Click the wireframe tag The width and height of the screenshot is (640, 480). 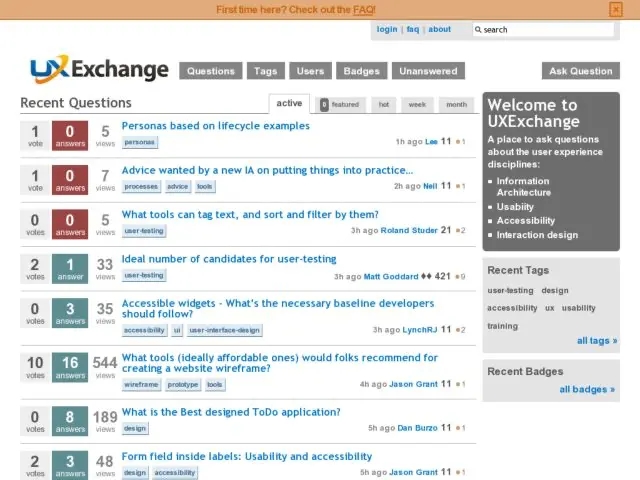click(141, 384)
